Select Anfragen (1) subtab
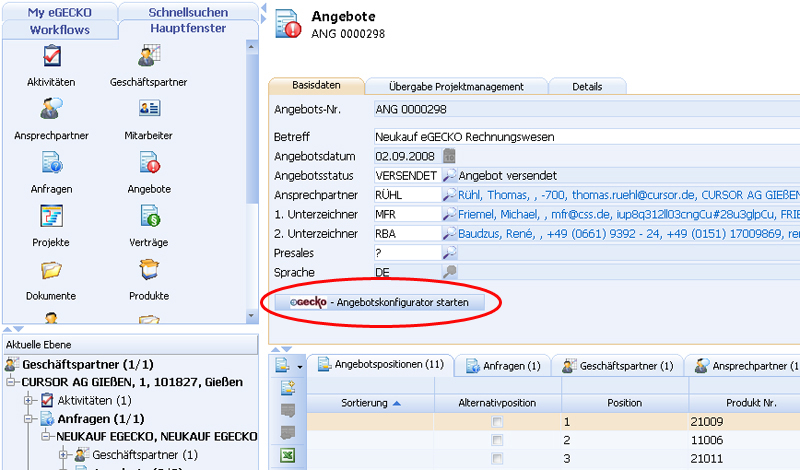This screenshot has width=800, height=470. [x=503, y=366]
